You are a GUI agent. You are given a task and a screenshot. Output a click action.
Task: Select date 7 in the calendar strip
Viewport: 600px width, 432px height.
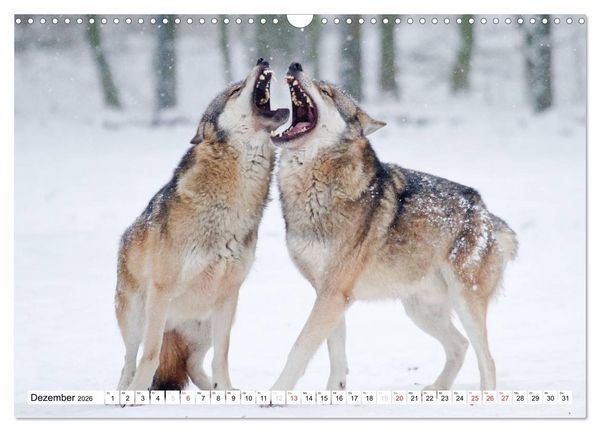(203, 398)
